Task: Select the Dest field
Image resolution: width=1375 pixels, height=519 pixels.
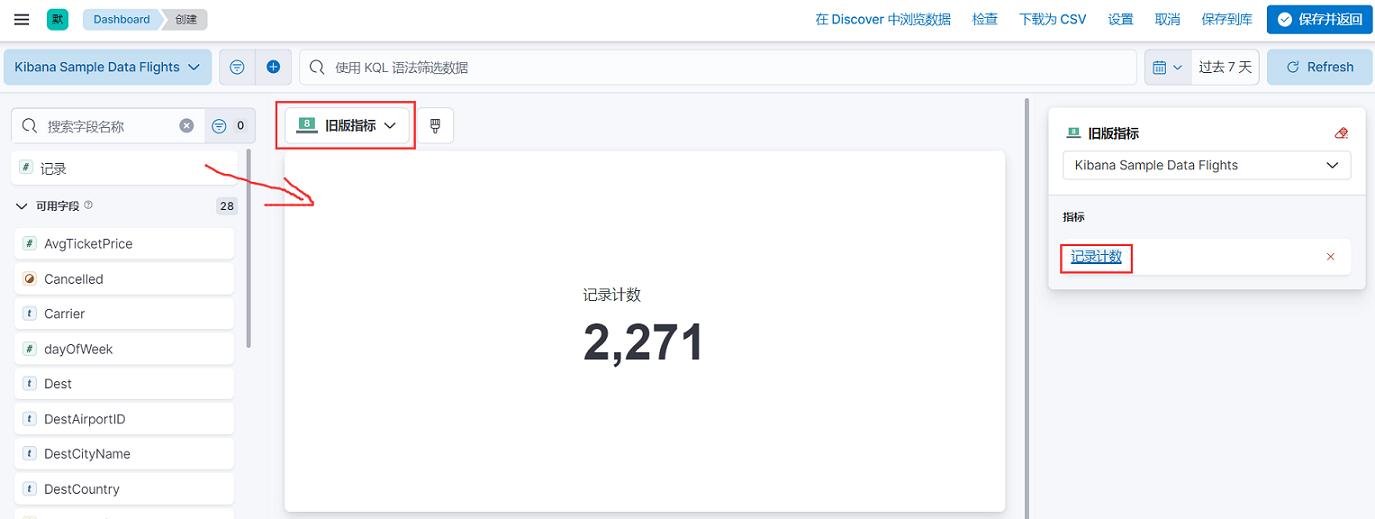Action: click(124, 384)
